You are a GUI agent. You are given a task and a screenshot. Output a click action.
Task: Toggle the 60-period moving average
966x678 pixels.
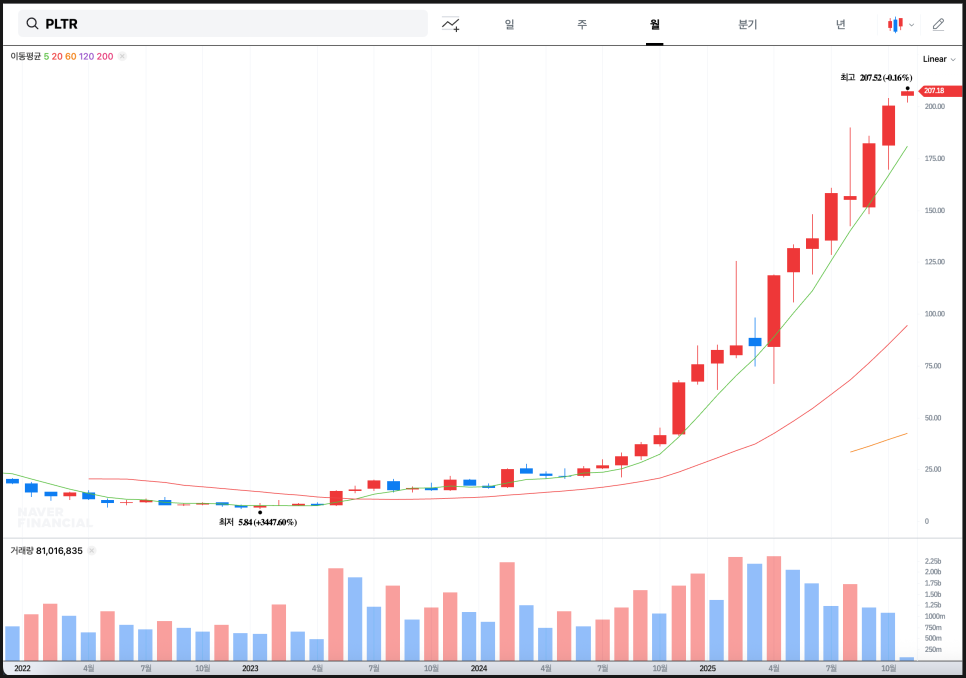(x=71, y=56)
